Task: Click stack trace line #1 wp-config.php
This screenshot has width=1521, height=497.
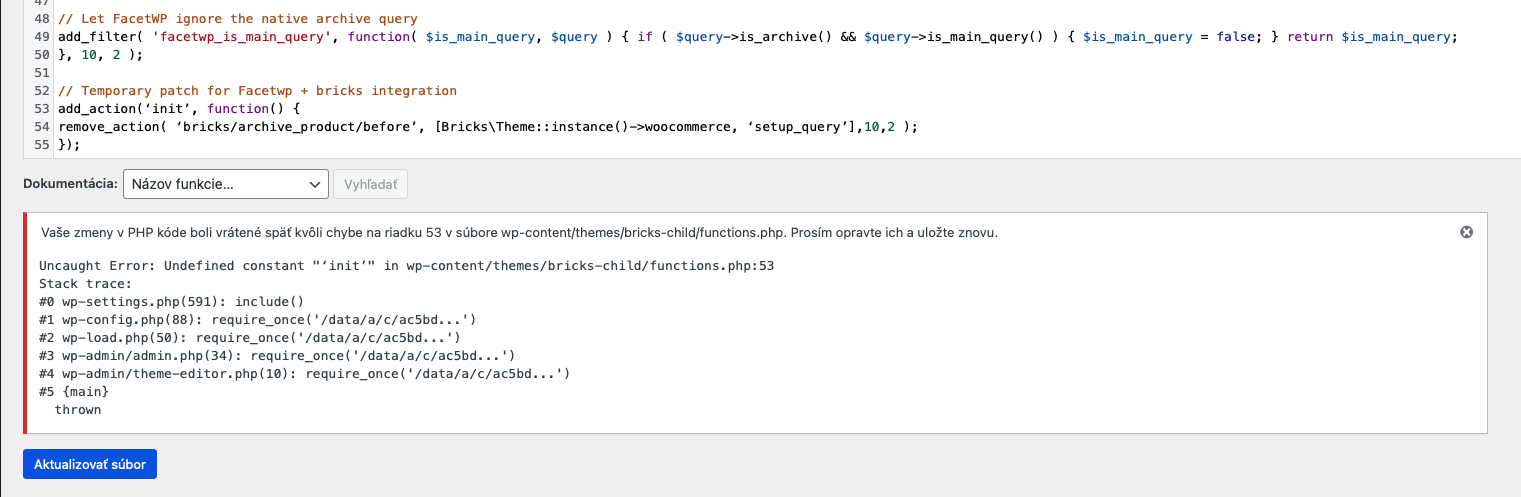Action: [257, 320]
